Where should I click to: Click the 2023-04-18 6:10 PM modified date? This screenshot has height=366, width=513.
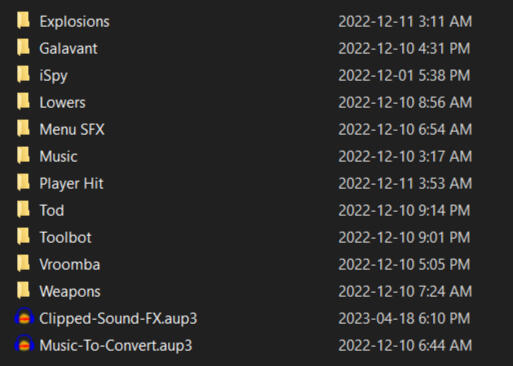pyautogui.click(x=404, y=318)
